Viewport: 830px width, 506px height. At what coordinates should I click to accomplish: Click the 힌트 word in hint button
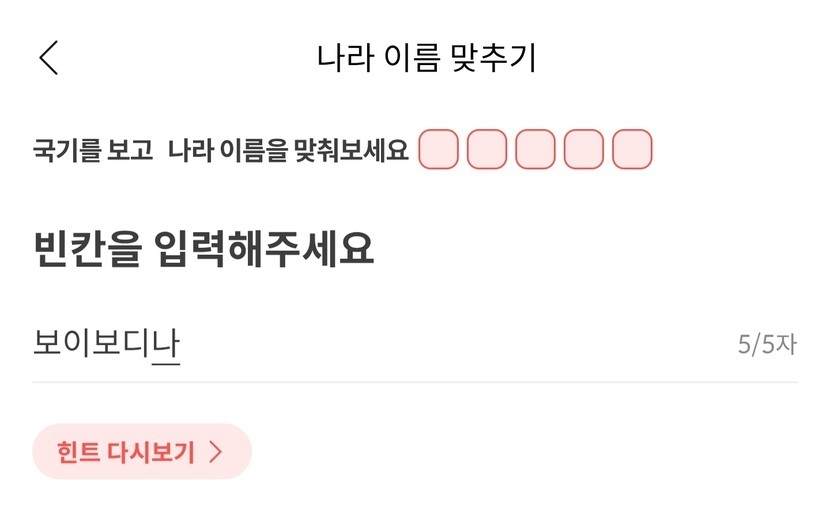pyautogui.click(x=79, y=452)
